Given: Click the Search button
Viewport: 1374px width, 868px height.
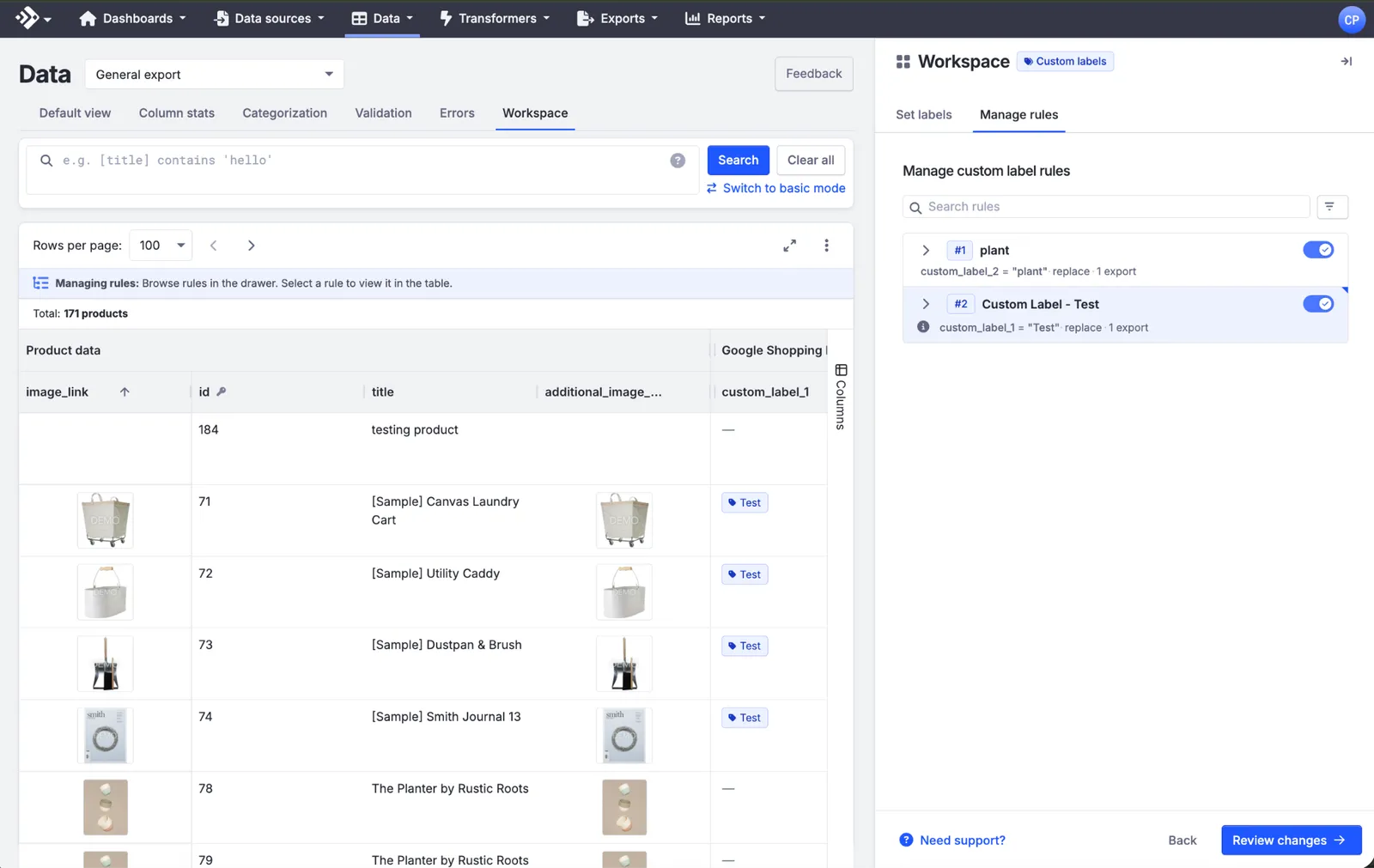Looking at the screenshot, I should tap(739, 161).
